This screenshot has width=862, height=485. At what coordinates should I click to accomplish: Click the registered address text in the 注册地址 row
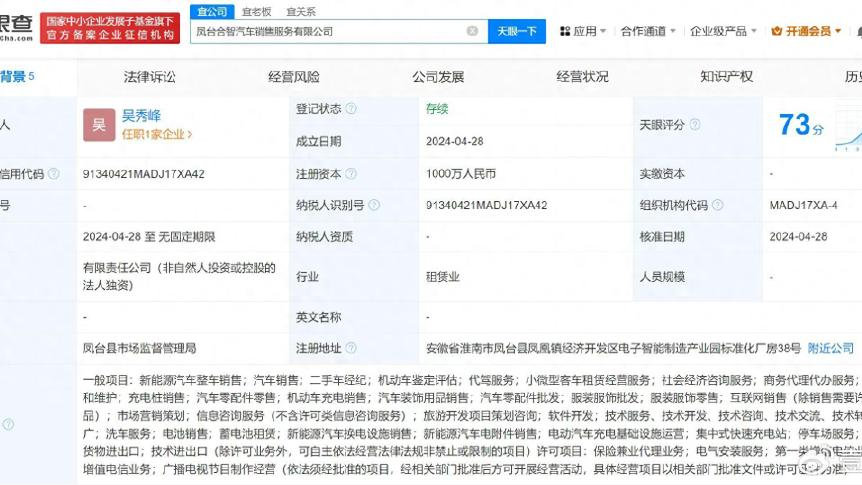pos(613,348)
